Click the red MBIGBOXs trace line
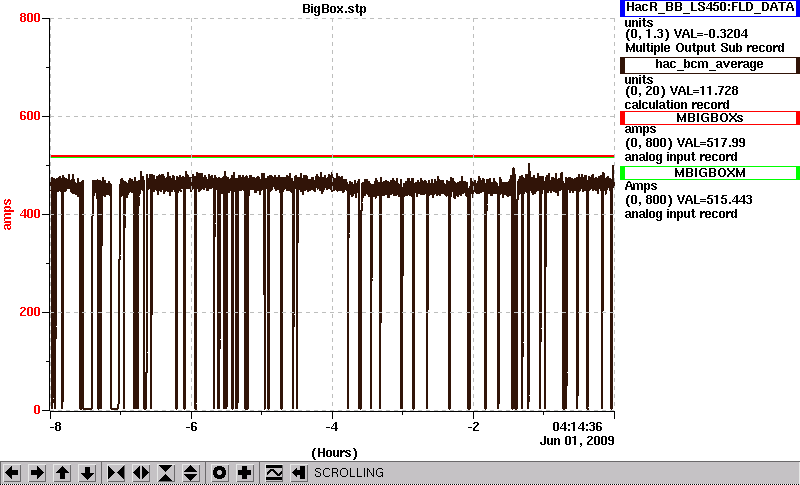 pyautogui.click(x=332, y=156)
